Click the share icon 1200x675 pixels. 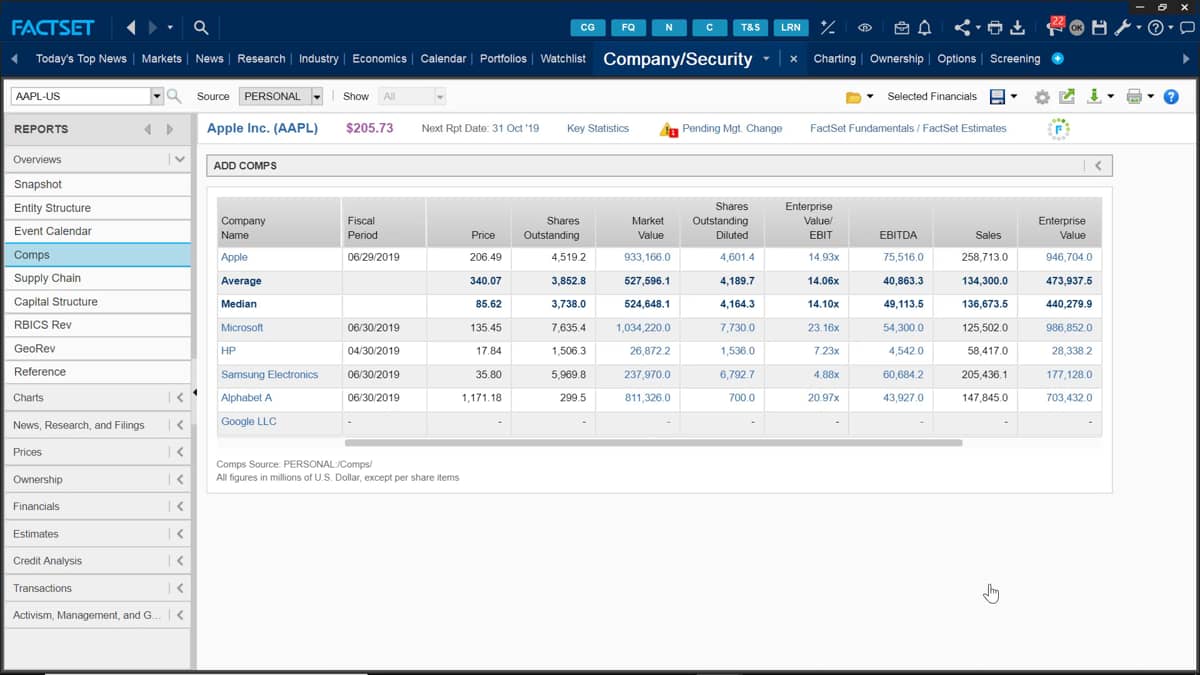pyautogui.click(x=962, y=28)
